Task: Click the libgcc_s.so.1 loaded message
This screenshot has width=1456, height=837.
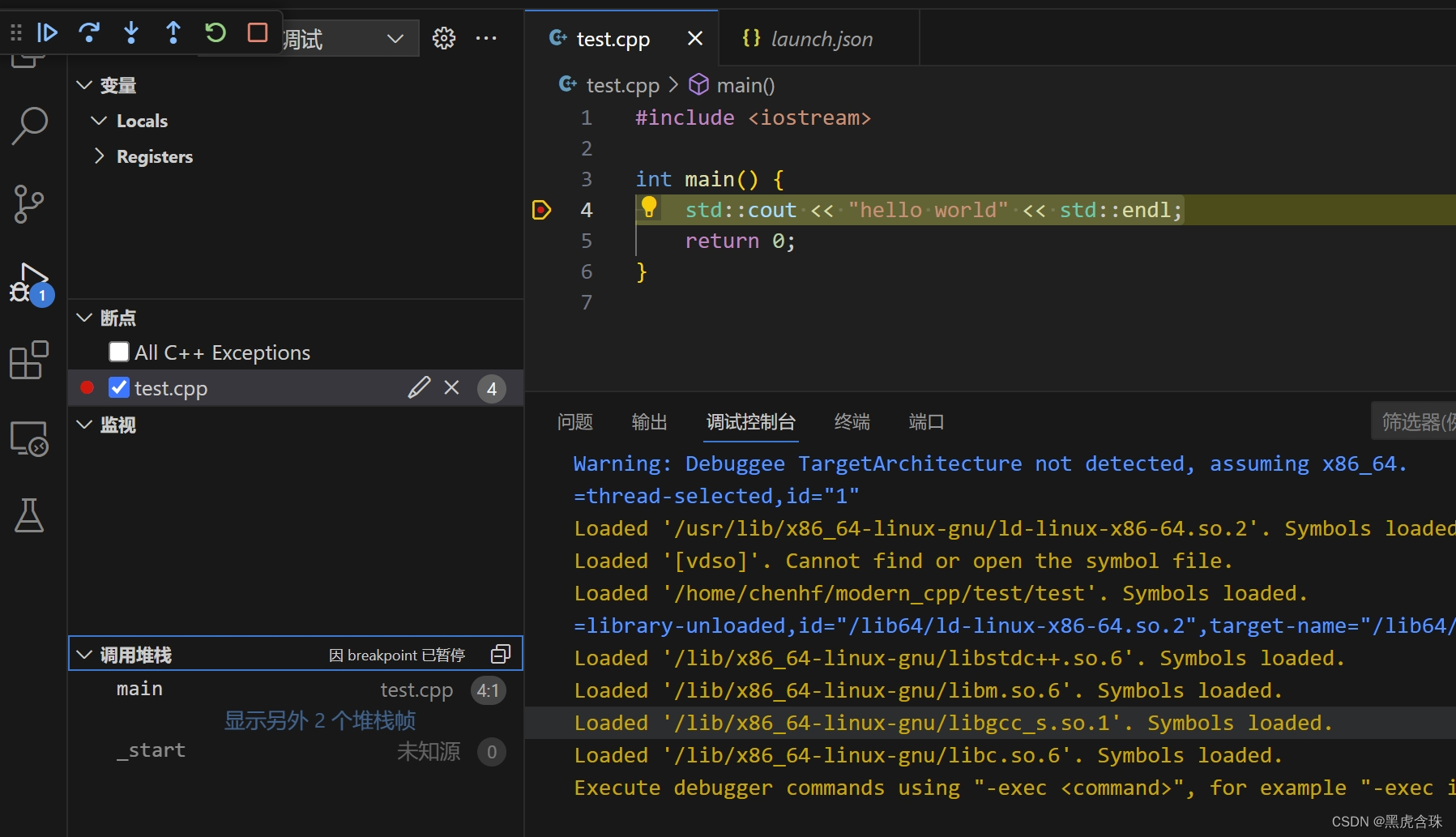Action: click(x=954, y=723)
